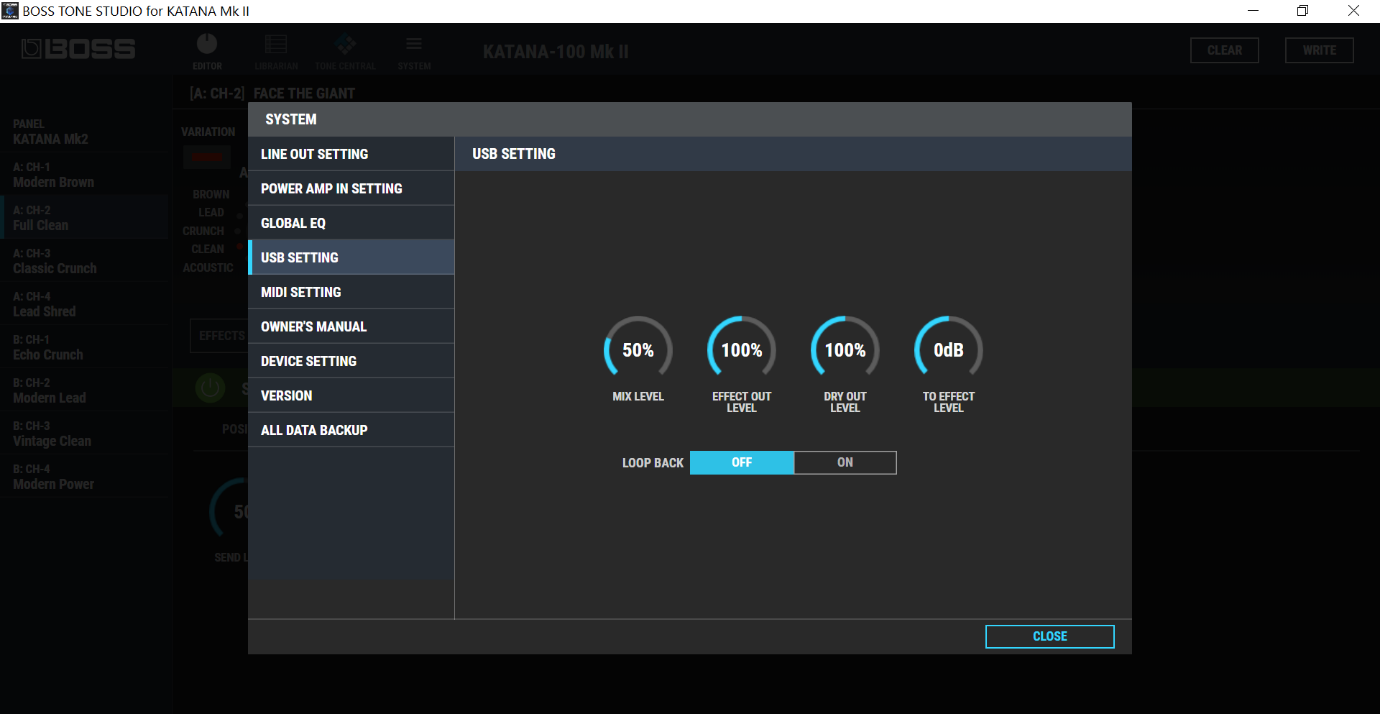1380x714 pixels.
Task: Select A: CH-1 Modern Brown patch
Action: tap(85, 175)
